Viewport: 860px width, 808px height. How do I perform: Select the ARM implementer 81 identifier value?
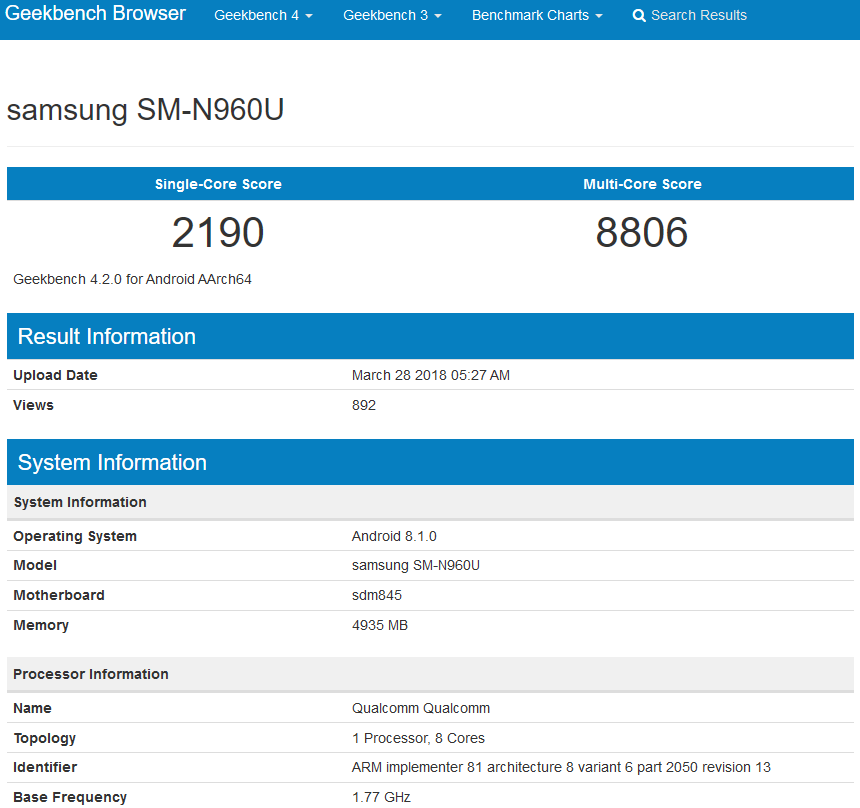561,767
